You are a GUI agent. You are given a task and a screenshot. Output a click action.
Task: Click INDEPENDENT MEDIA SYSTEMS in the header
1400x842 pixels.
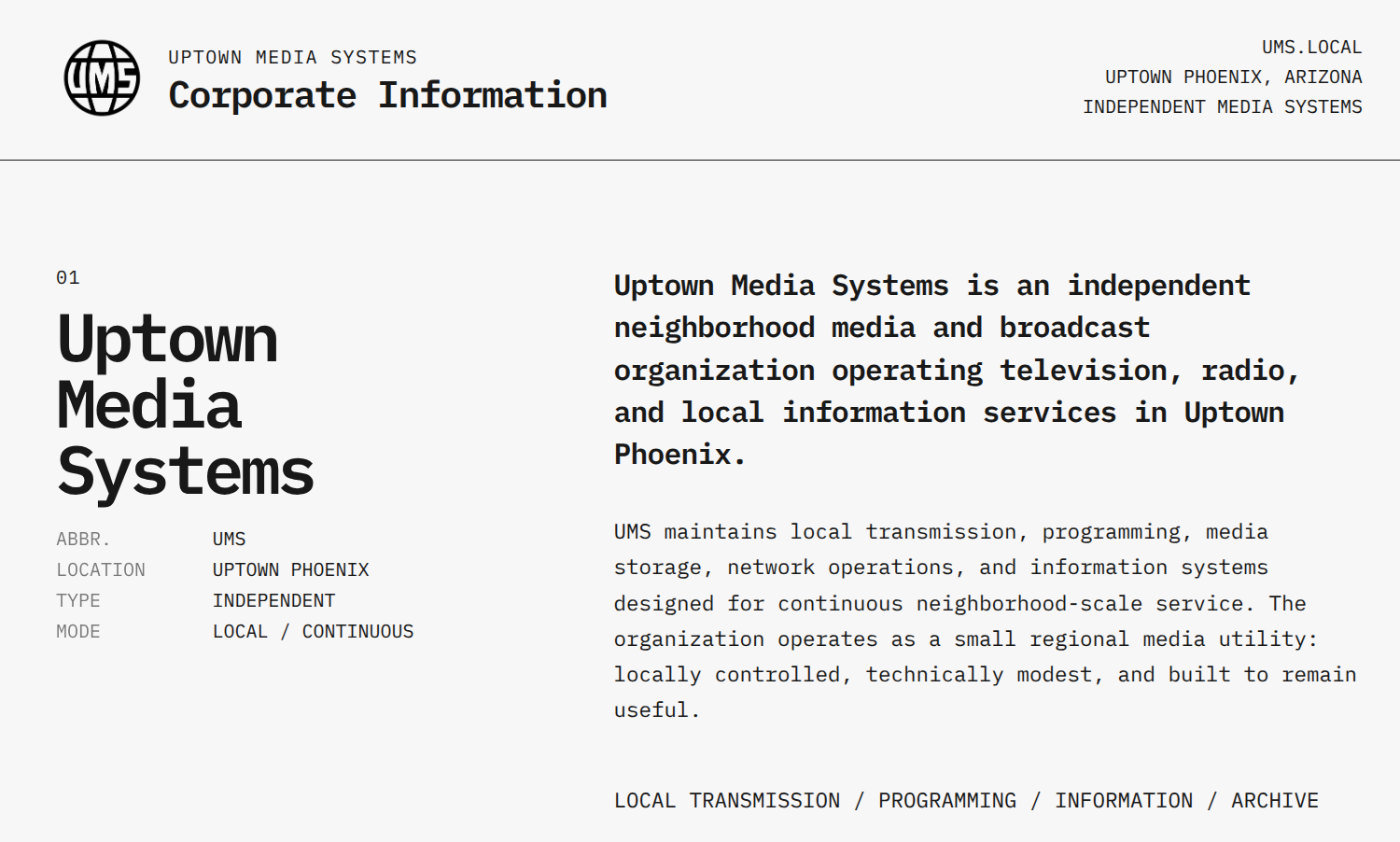tap(1223, 106)
